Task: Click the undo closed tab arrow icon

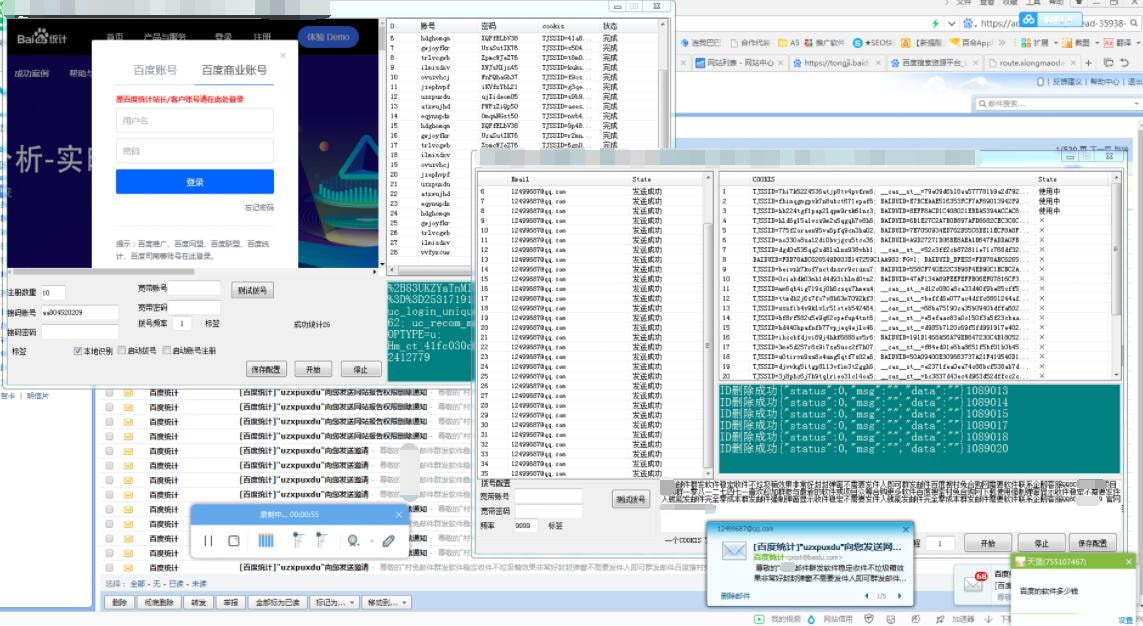Action: (1125, 63)
